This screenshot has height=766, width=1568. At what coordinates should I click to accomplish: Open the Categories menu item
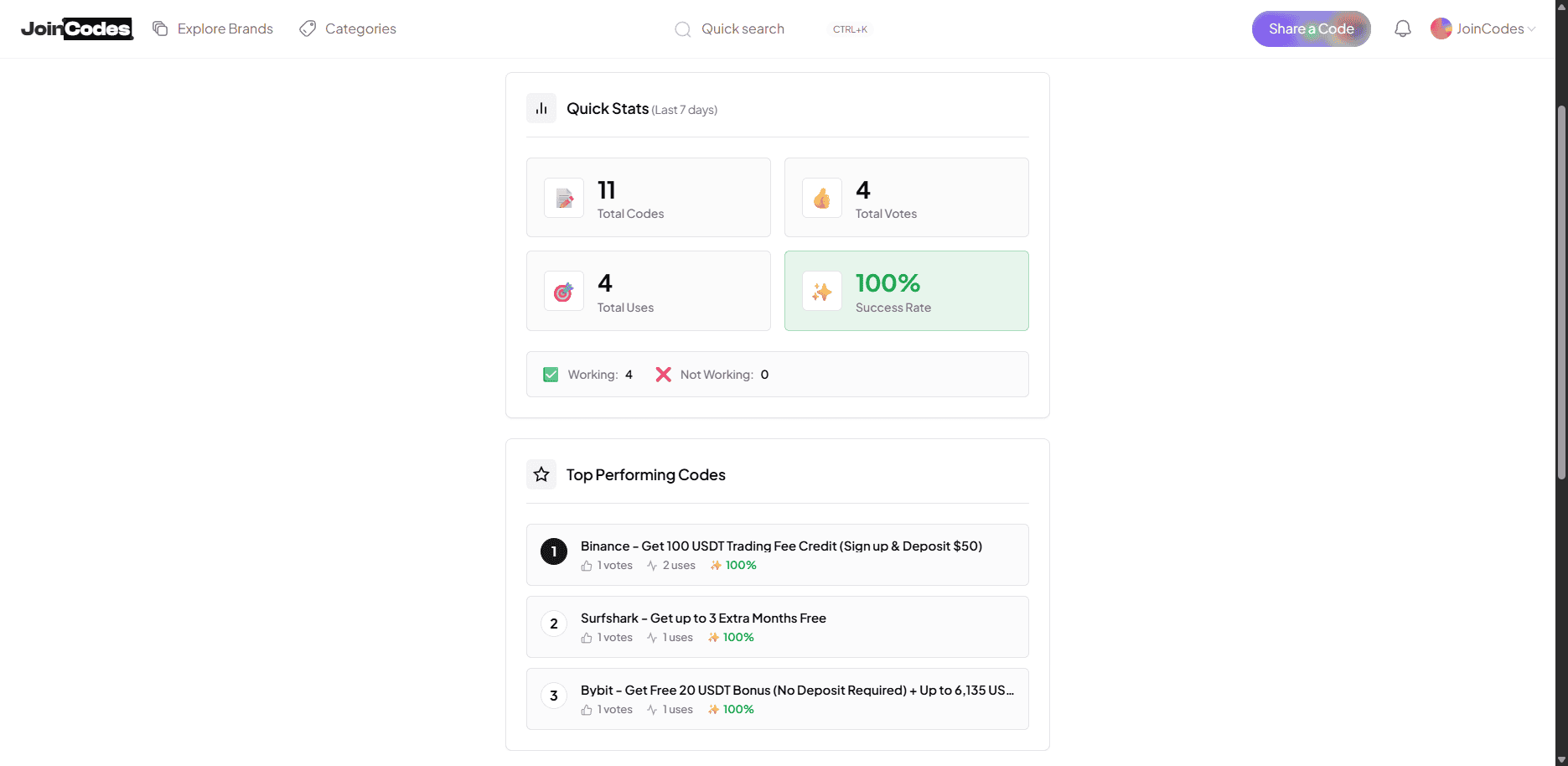348,28
